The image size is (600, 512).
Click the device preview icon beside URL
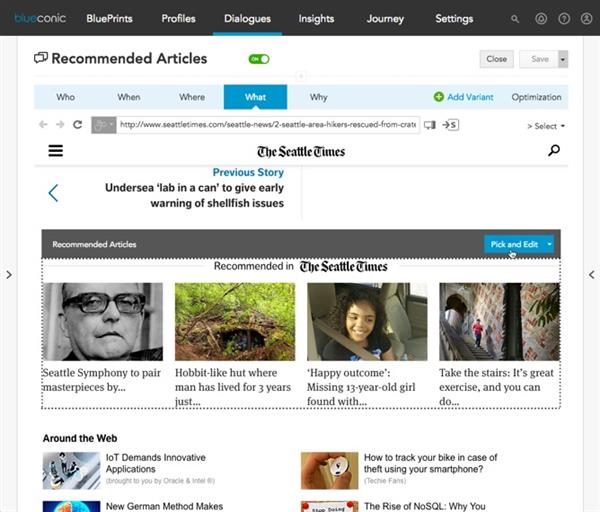[430, 125]
